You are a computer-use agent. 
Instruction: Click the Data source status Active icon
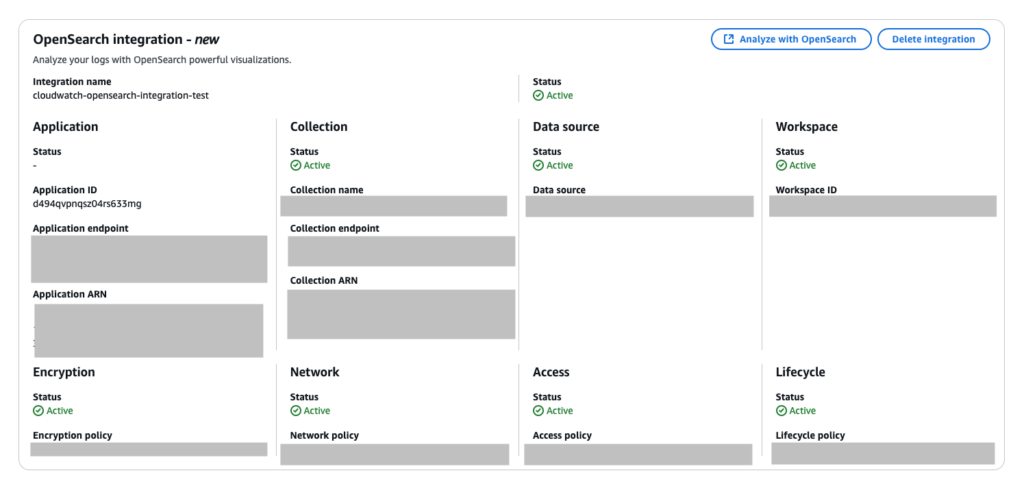(x=538, y=166)
